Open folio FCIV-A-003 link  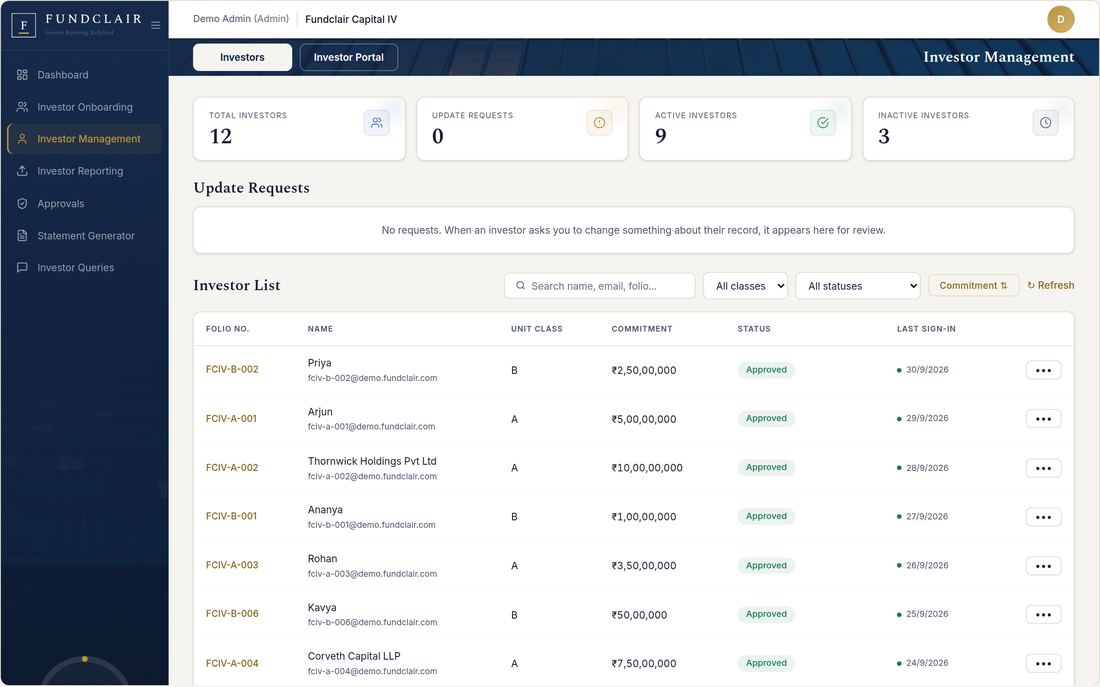coord(232,565)
